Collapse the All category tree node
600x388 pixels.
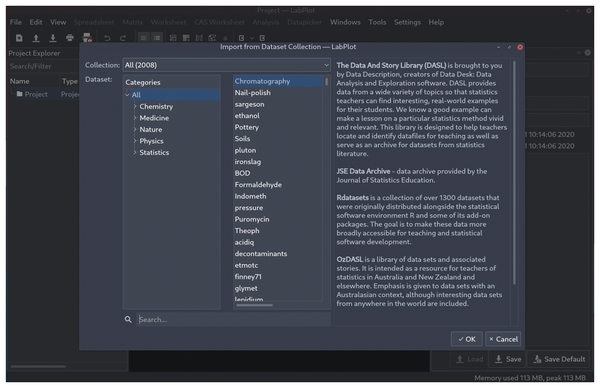point(127,95)
